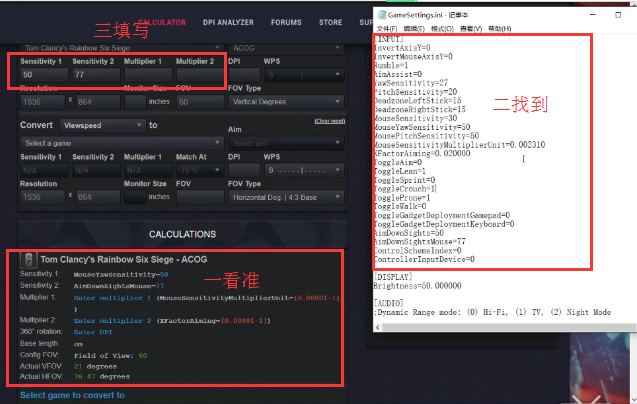Open Notepad's 查看(V) menu
Screen dimensions: 637x404
click(x=471, y=28)
